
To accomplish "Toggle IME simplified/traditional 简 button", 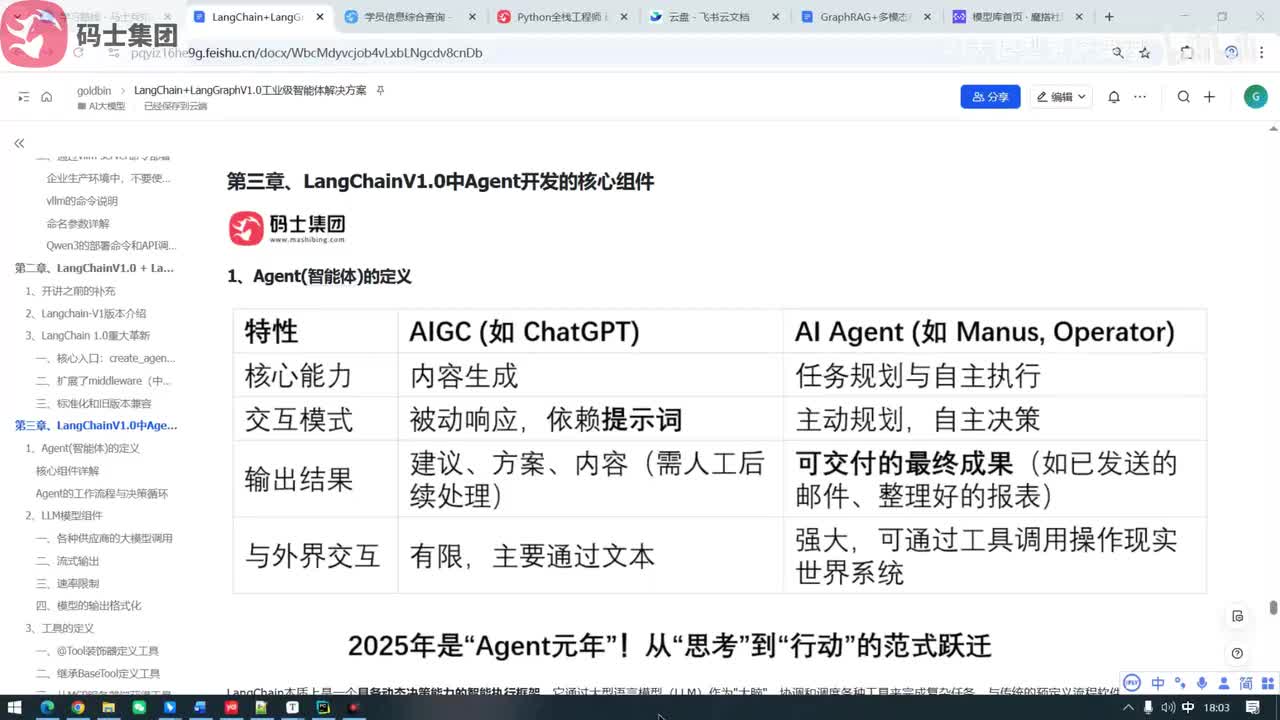I will [x=1247, y=683].
